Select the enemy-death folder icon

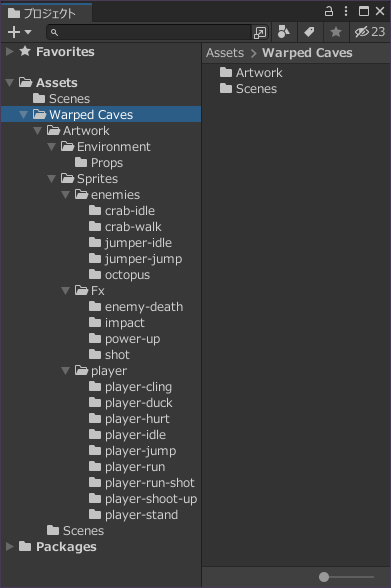click(x=95, y=307)
